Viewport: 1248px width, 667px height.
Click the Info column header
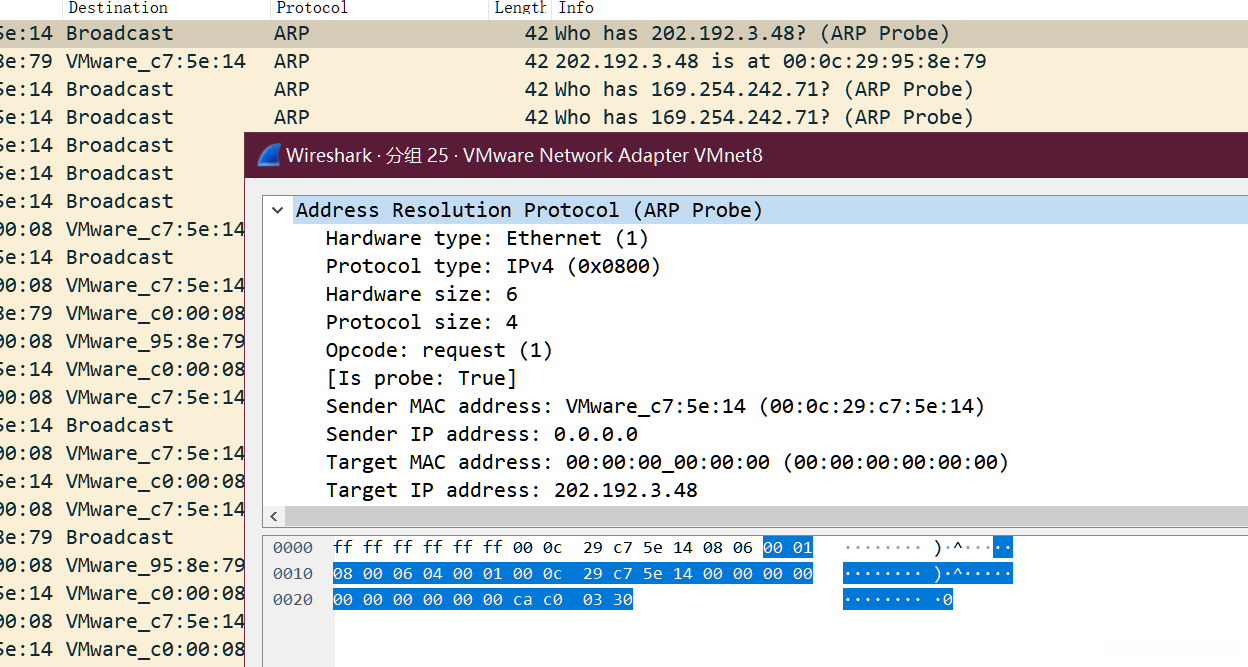pyautogui.click(x=576, y=8)
